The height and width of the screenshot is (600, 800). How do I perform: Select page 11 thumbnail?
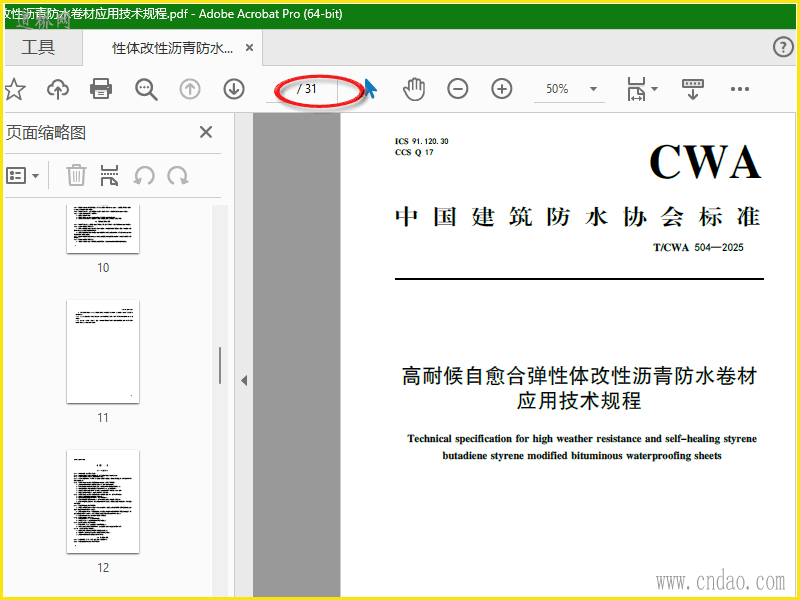point(103,352)
